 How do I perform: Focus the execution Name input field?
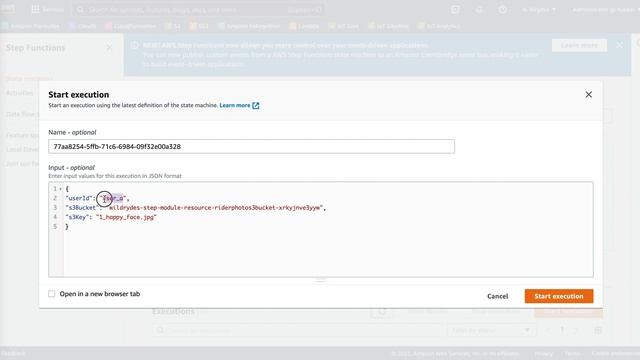point(251,147)
